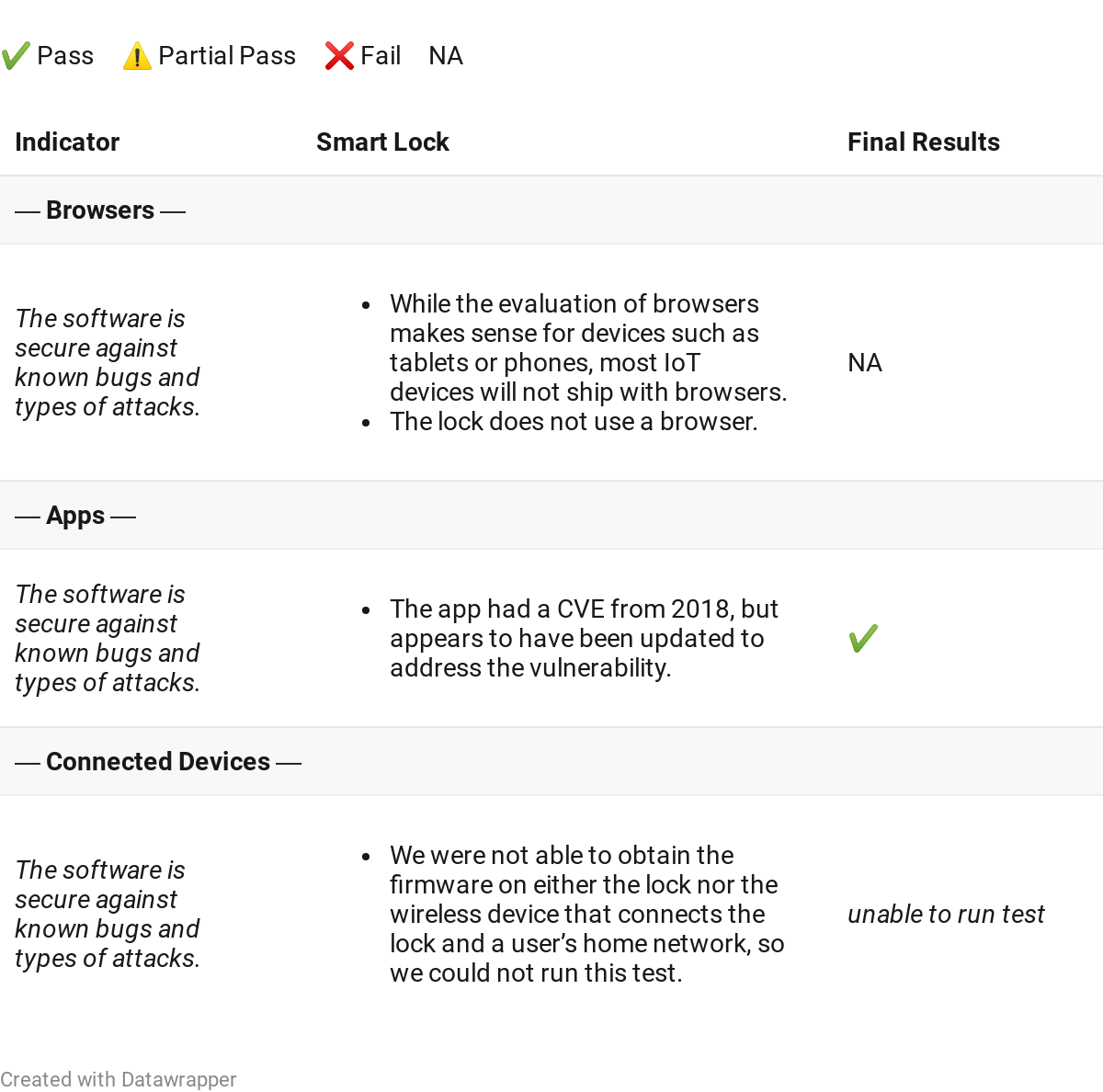The width and height of the screenshot is (1103, 1092).
Task: Click the indicator text in Apps row
Action: tap(108, 638)
